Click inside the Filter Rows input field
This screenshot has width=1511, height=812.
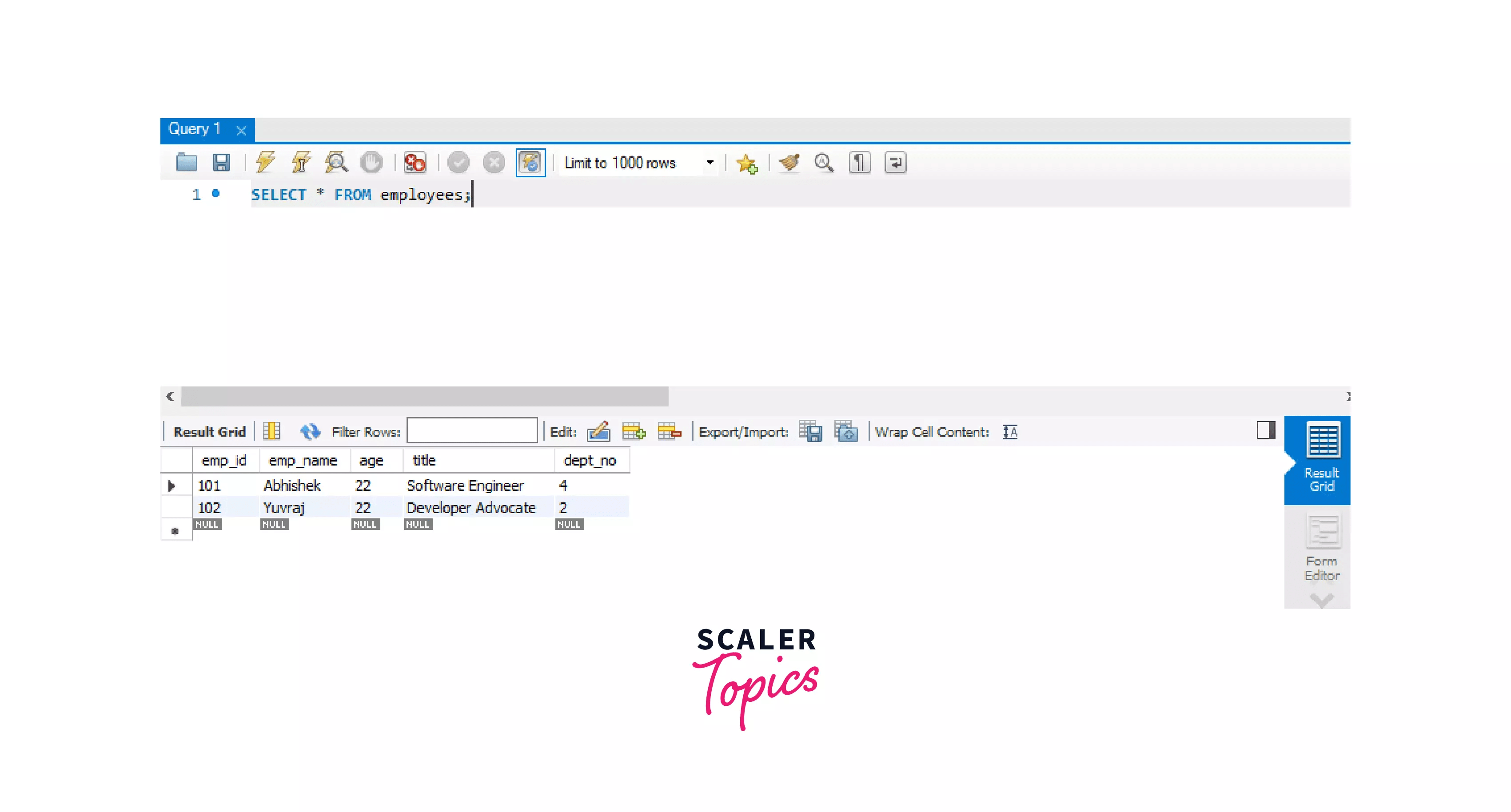472,431
